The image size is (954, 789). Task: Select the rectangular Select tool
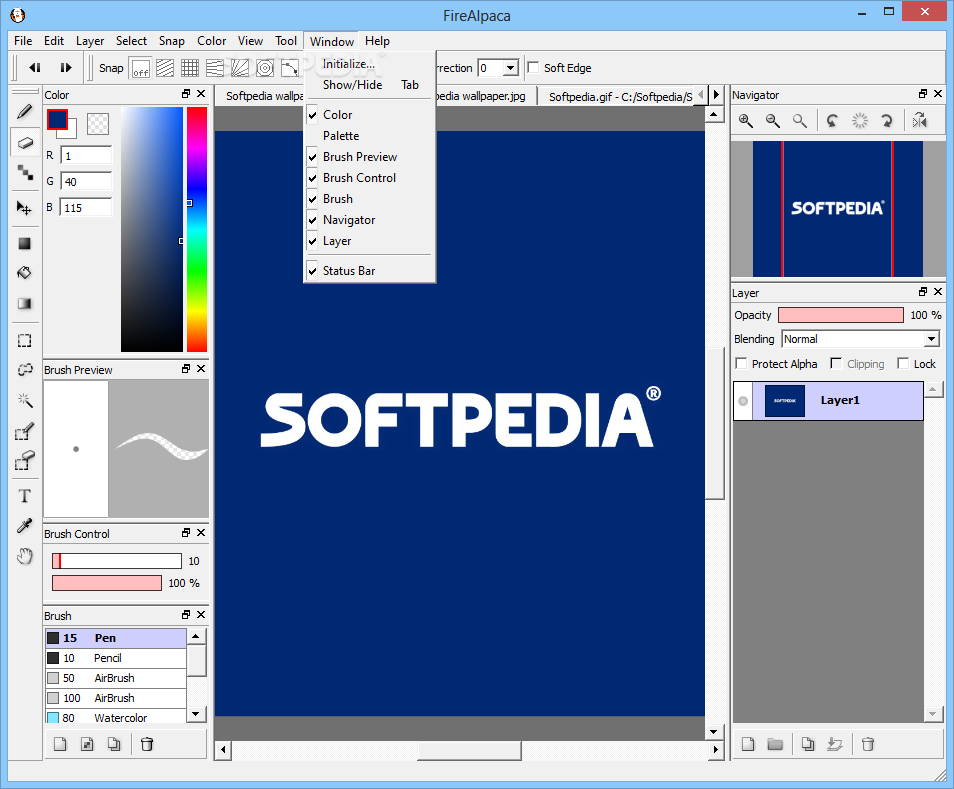(x=24, y=341)
